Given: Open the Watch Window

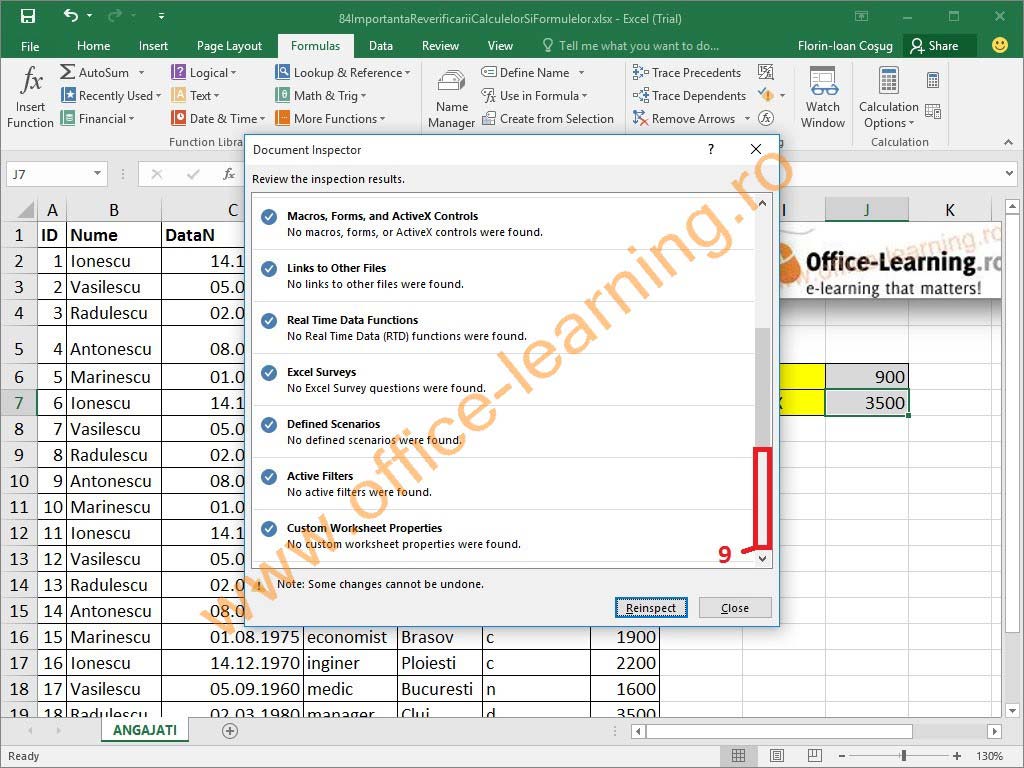Looking at the screenshot, I should (822, 98).
